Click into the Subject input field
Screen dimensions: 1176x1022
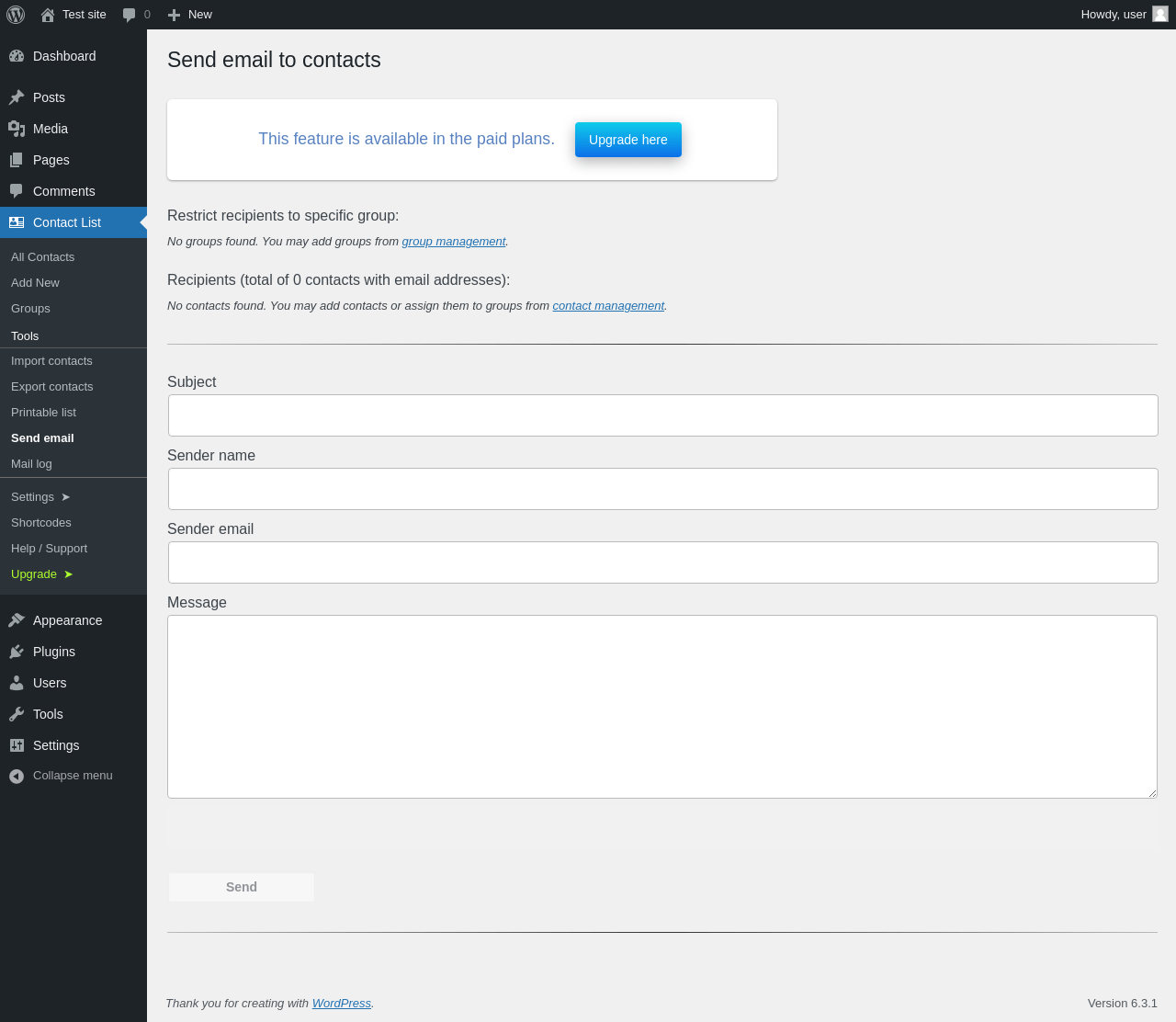662,415
